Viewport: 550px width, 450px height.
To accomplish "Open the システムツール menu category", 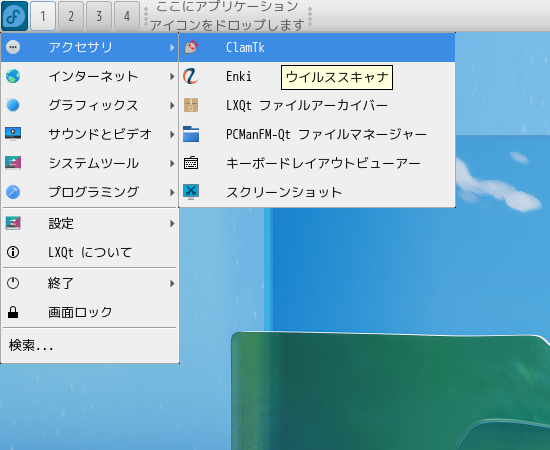I will coord(90,163).
